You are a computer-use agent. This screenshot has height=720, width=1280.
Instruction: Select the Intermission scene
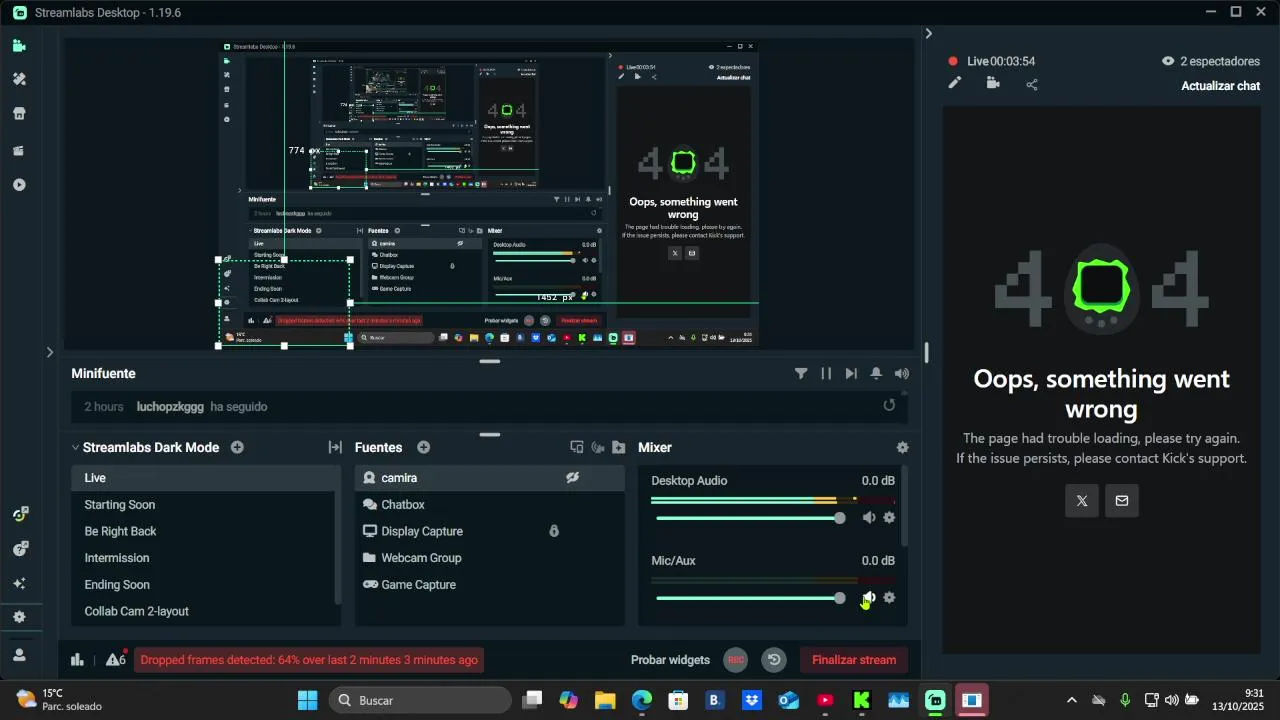click(205, 558)
